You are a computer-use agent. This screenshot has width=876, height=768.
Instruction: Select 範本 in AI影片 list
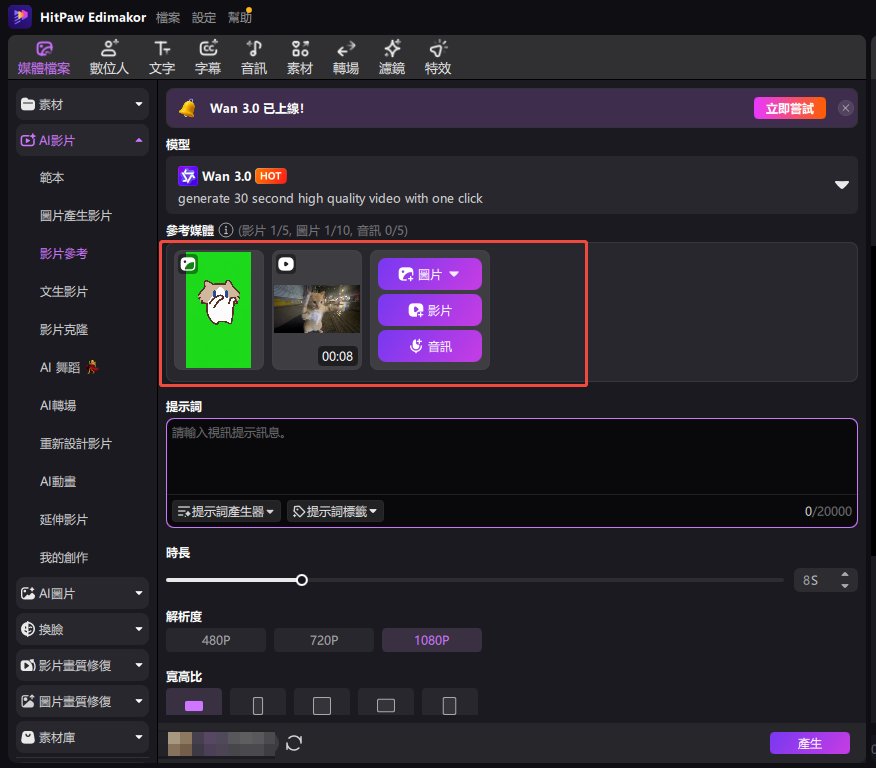click(52, 178)
